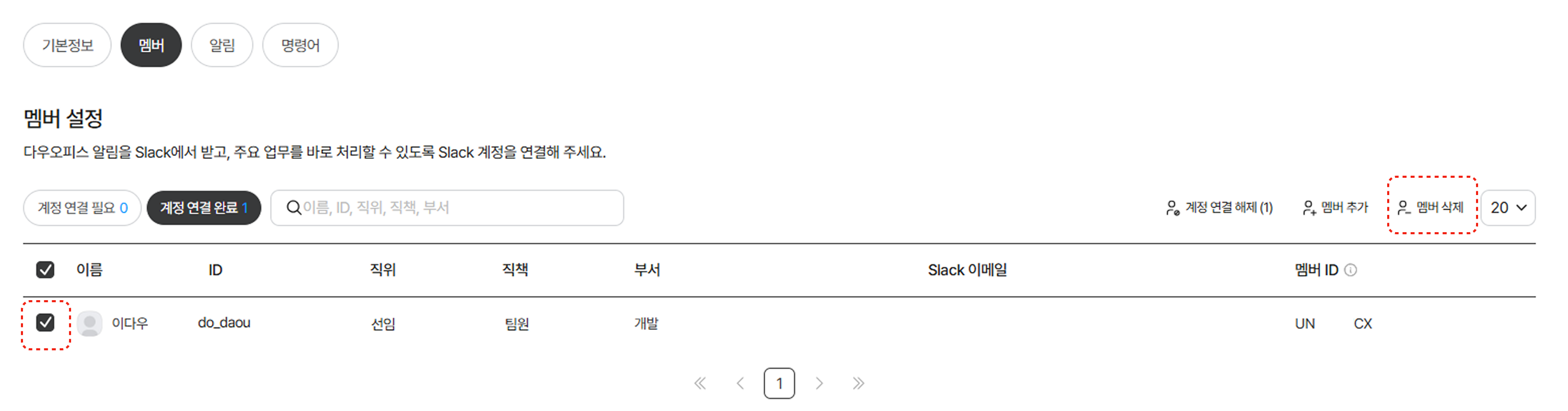Switch to the 알림 tab
The image size is (1568, 411).
(x=222, y=45)
